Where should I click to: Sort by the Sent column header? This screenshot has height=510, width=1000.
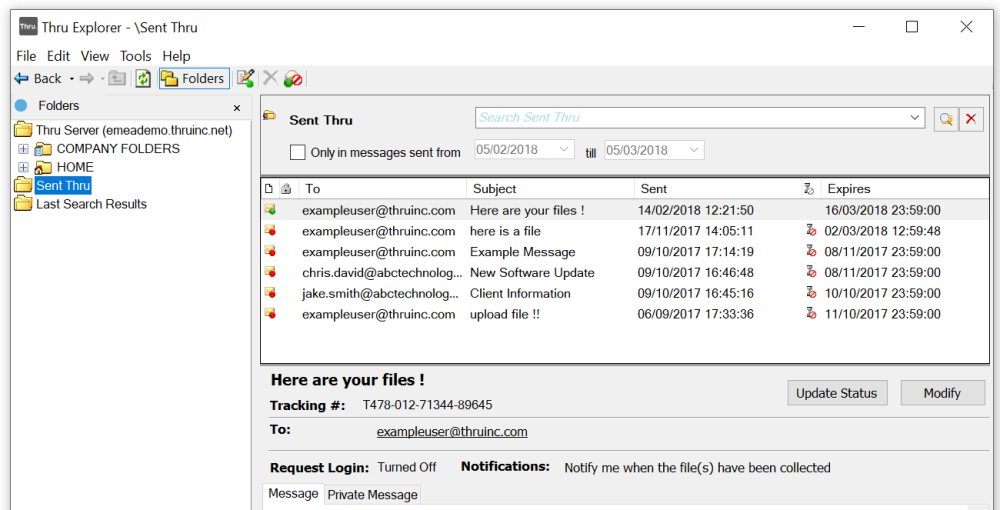pyautogui.click(x=717, y=189)
